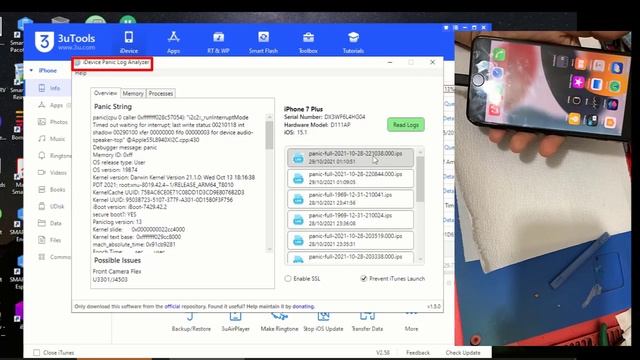640x360 pixels.
Task: Switch to the Memory tab
Action: 133,93
